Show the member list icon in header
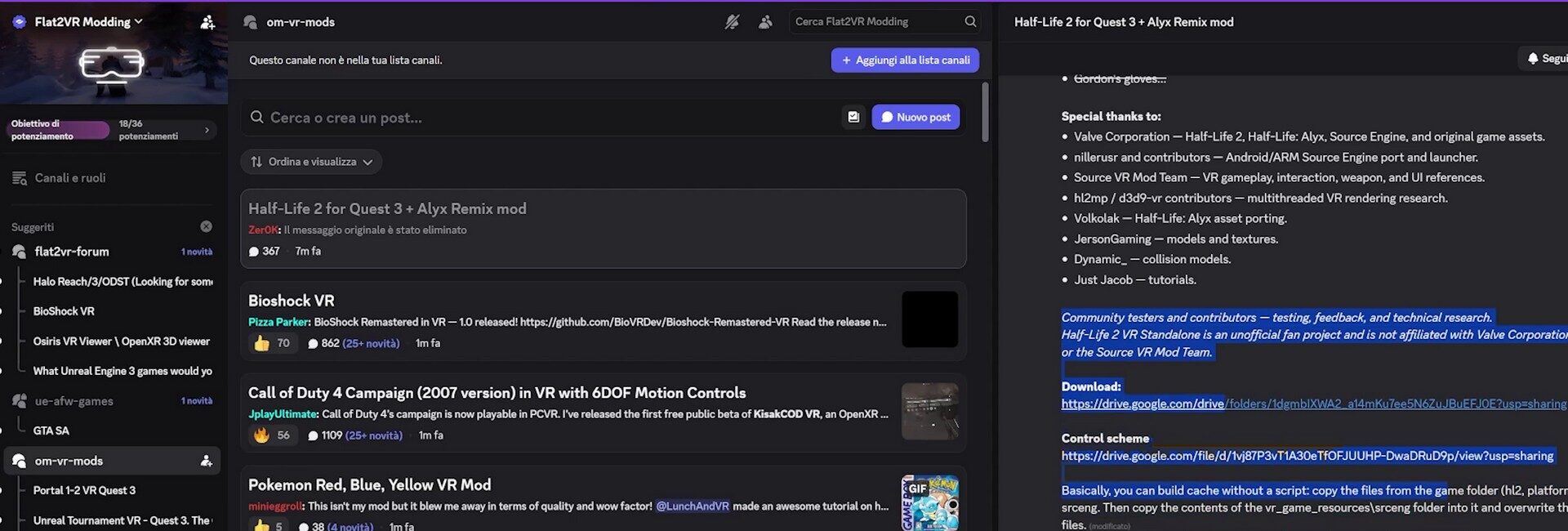The image size is (1568, 531). (765, 22)
